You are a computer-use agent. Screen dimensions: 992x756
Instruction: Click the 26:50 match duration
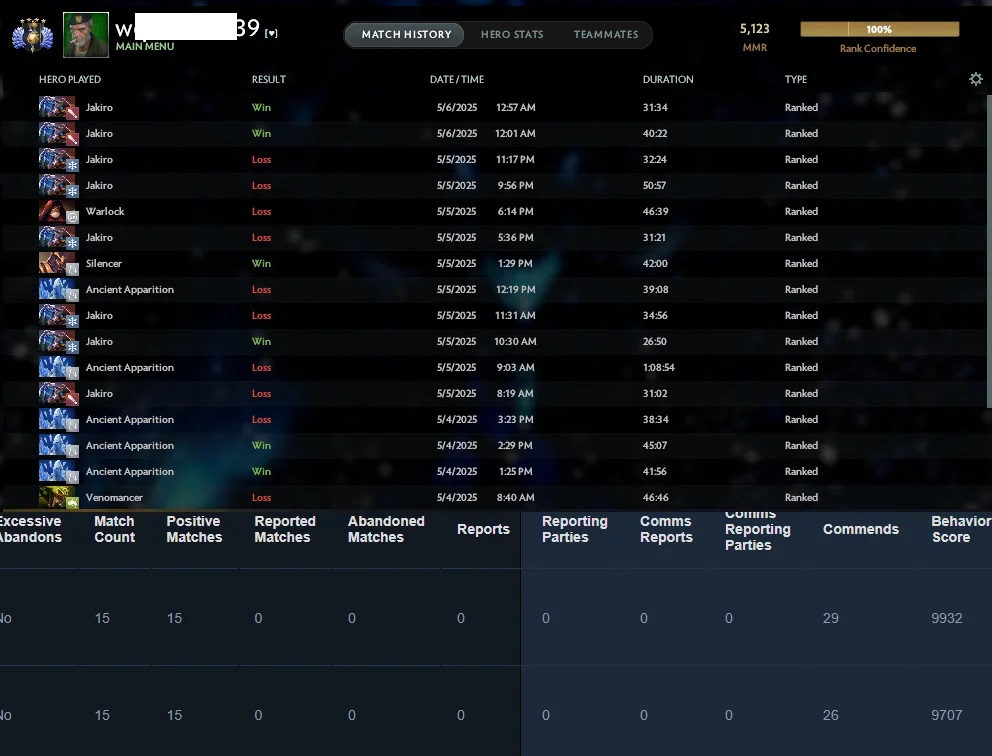pos(655,342)
